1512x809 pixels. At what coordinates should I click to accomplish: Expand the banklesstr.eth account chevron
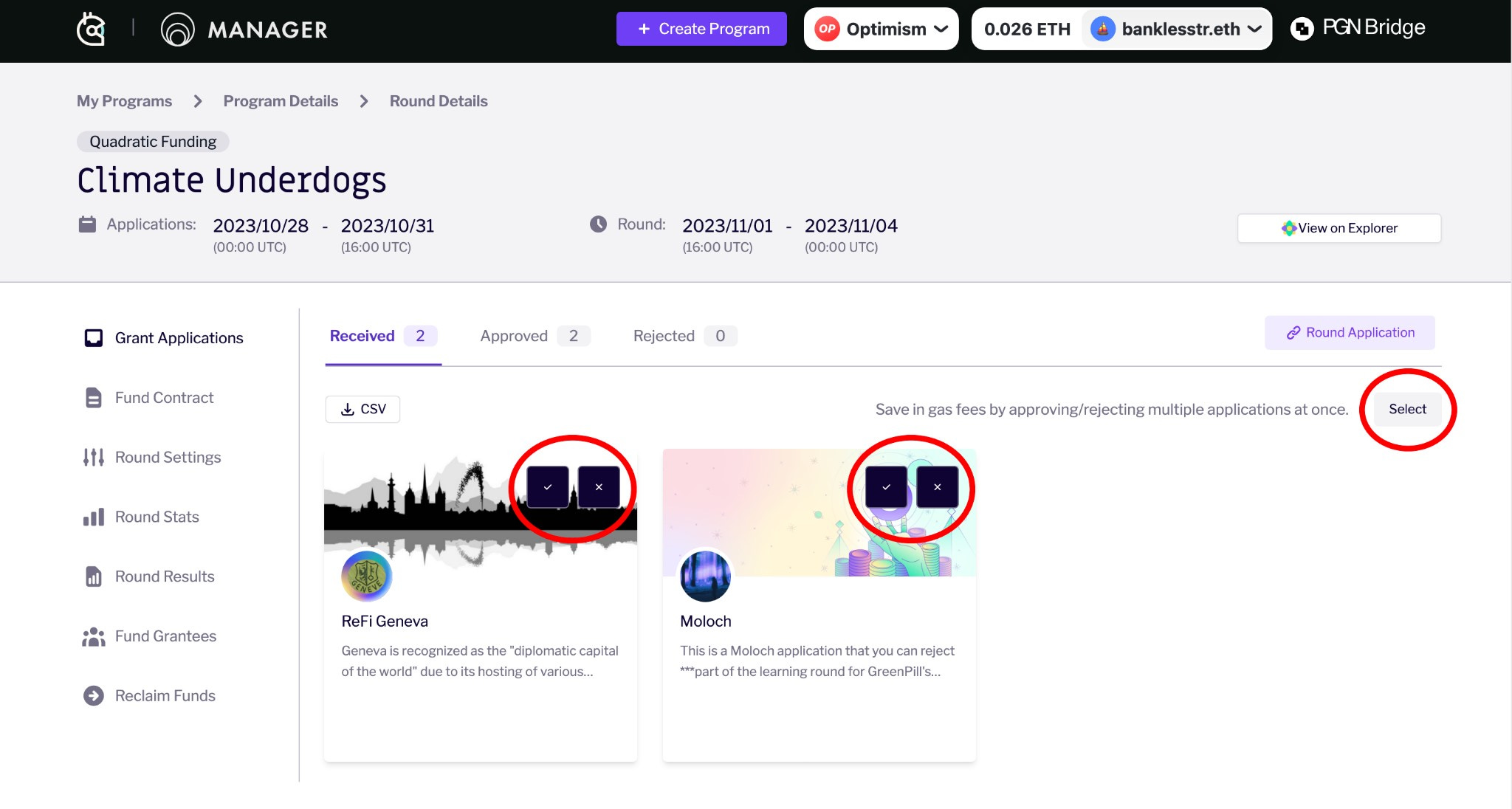[x=1254, y=29]
